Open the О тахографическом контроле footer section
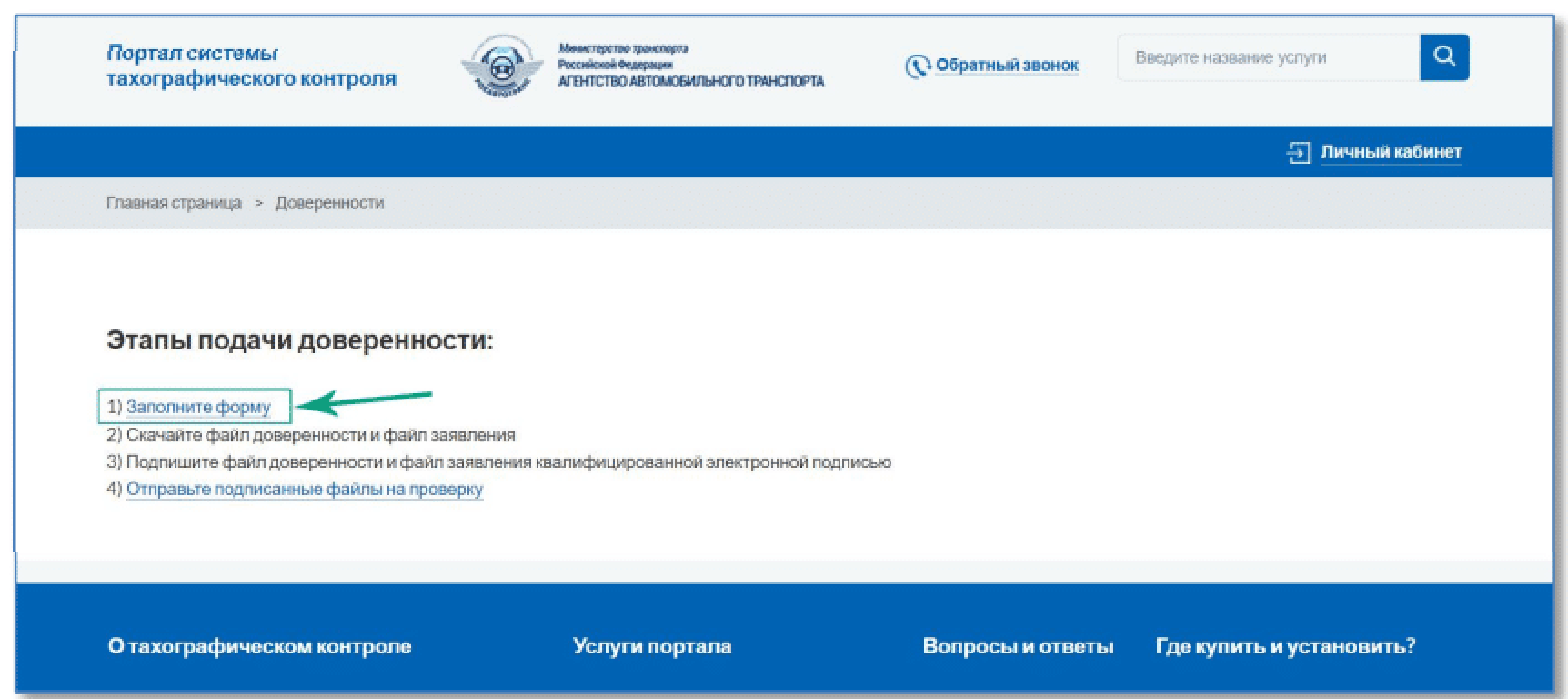The image size is (1568, 699). (x=259, y=647)
